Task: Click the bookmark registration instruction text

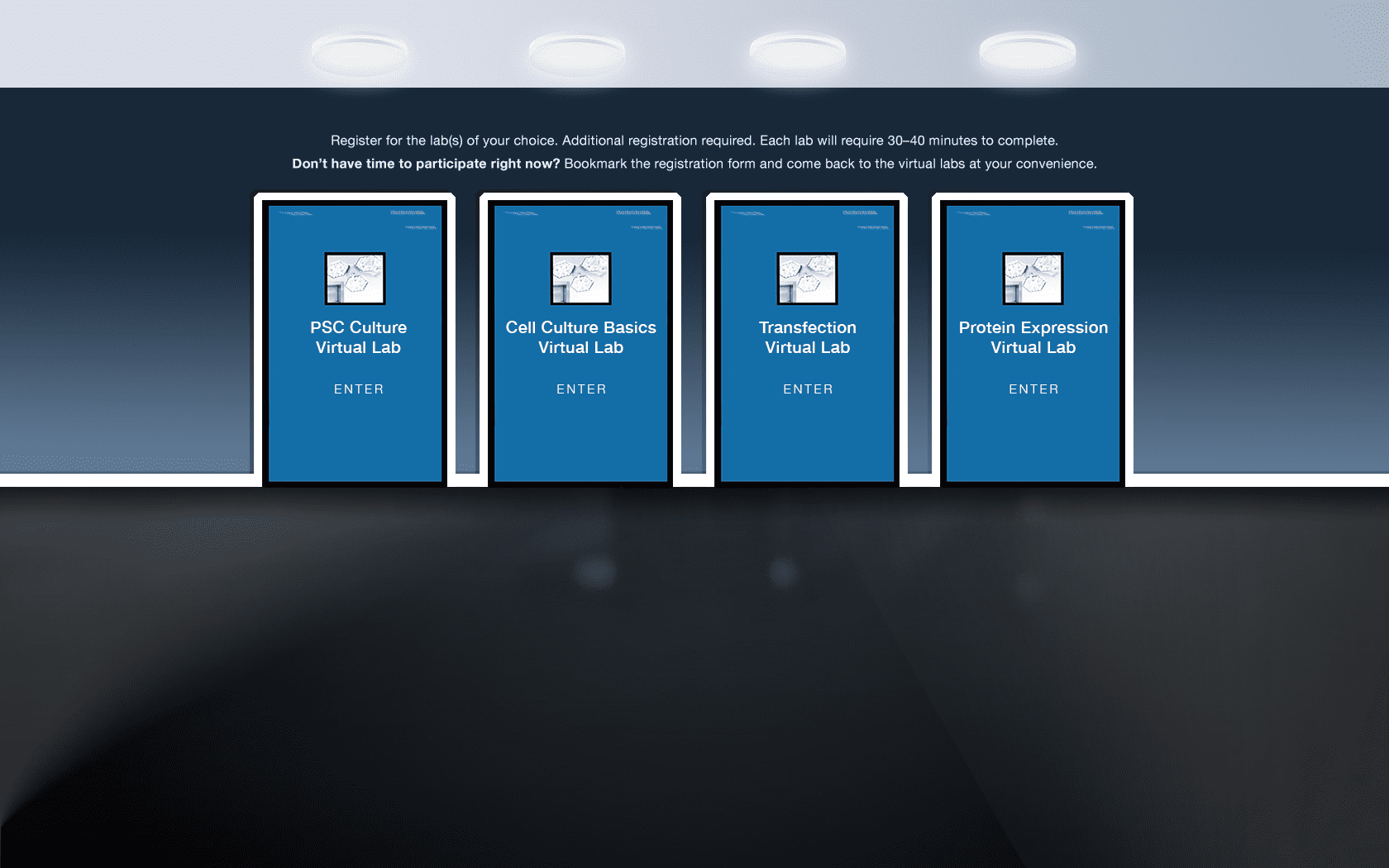Action: (x=694, y=163)
